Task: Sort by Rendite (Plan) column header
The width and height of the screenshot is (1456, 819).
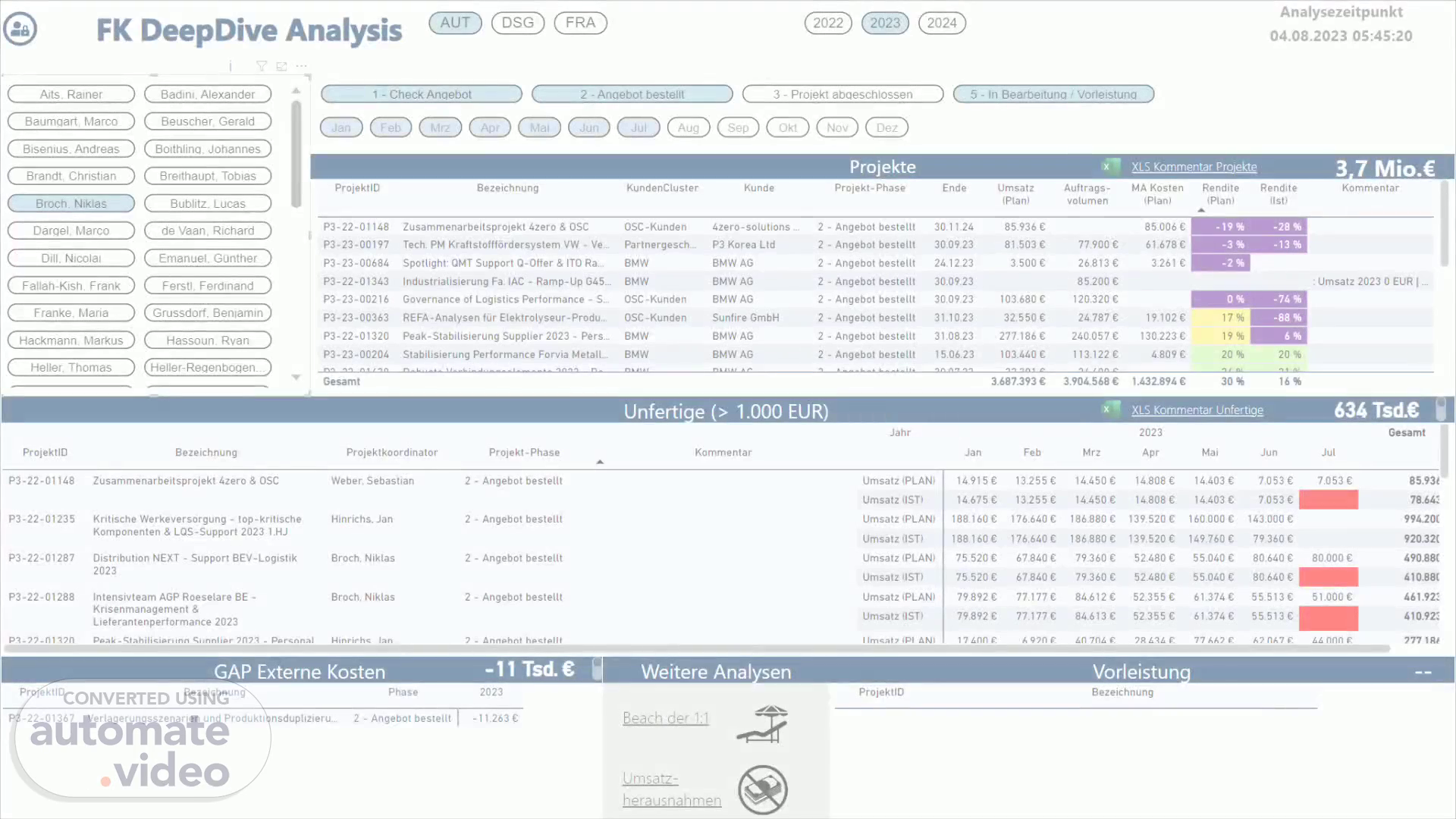Action: click(1220, 194)
